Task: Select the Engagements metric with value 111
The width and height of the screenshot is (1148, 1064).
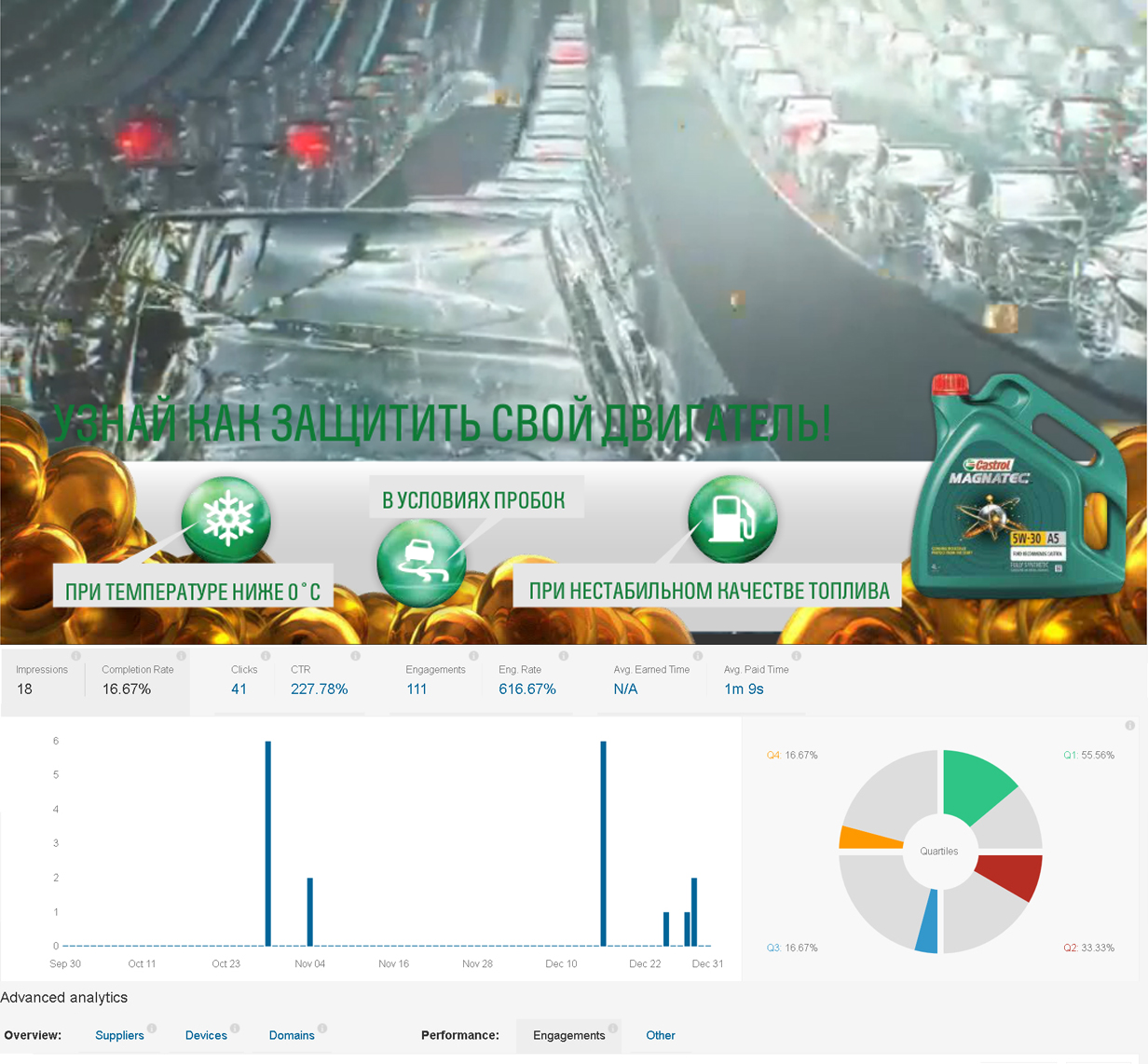Action: tap(435, 682)
